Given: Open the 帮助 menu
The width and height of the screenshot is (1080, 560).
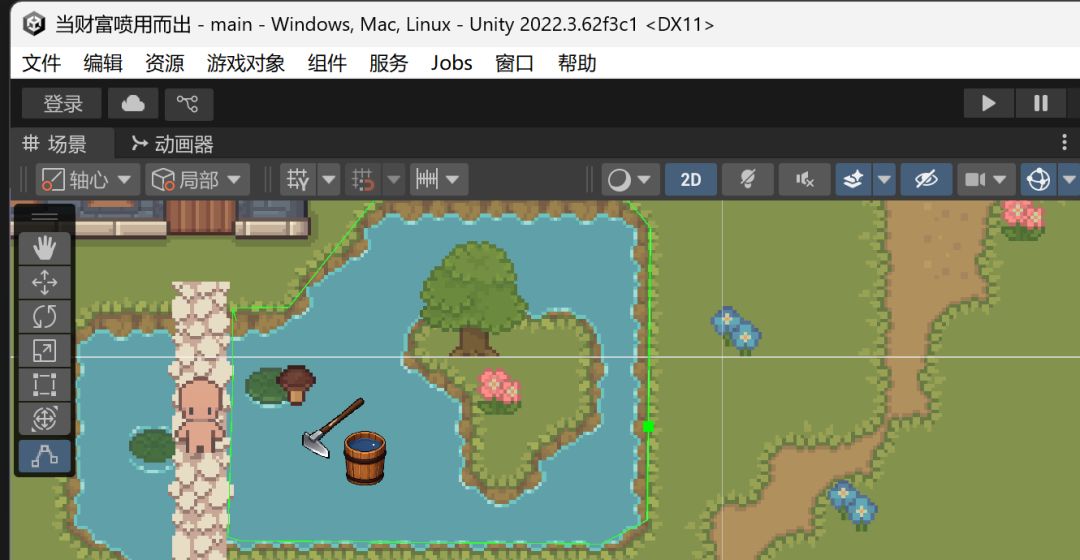Looking at the screenshot, I should click(x=577, y=63).
